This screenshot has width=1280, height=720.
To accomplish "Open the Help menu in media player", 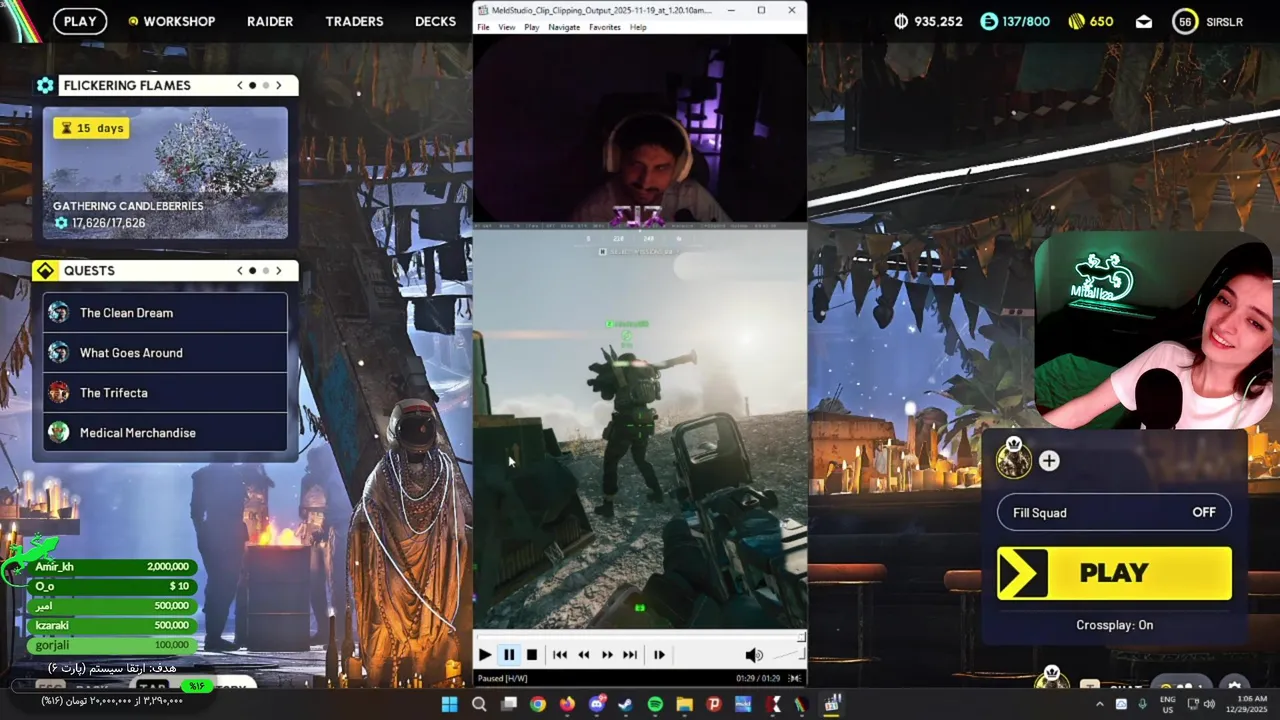I will tap(638, 27).
